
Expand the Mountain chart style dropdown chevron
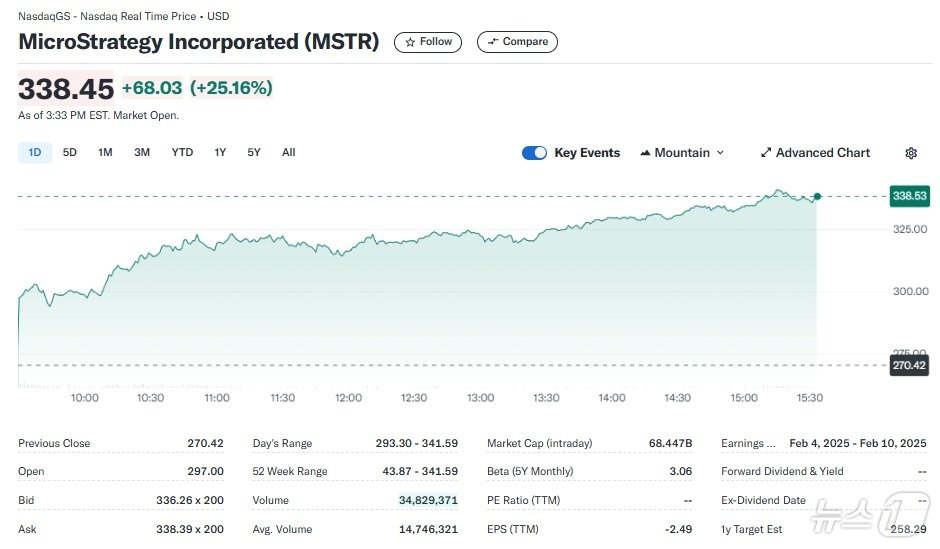click(x=720, y=153)
